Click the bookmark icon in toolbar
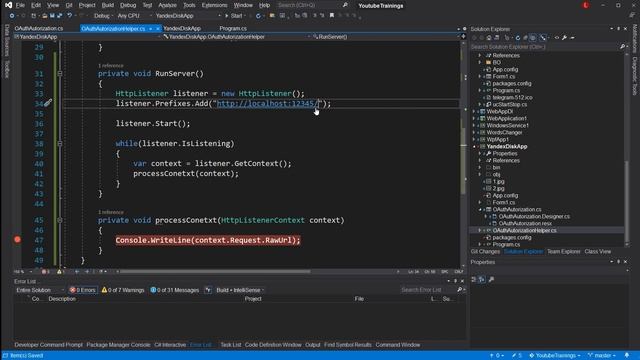Viewport: 640px width, 360px height. 332,16
